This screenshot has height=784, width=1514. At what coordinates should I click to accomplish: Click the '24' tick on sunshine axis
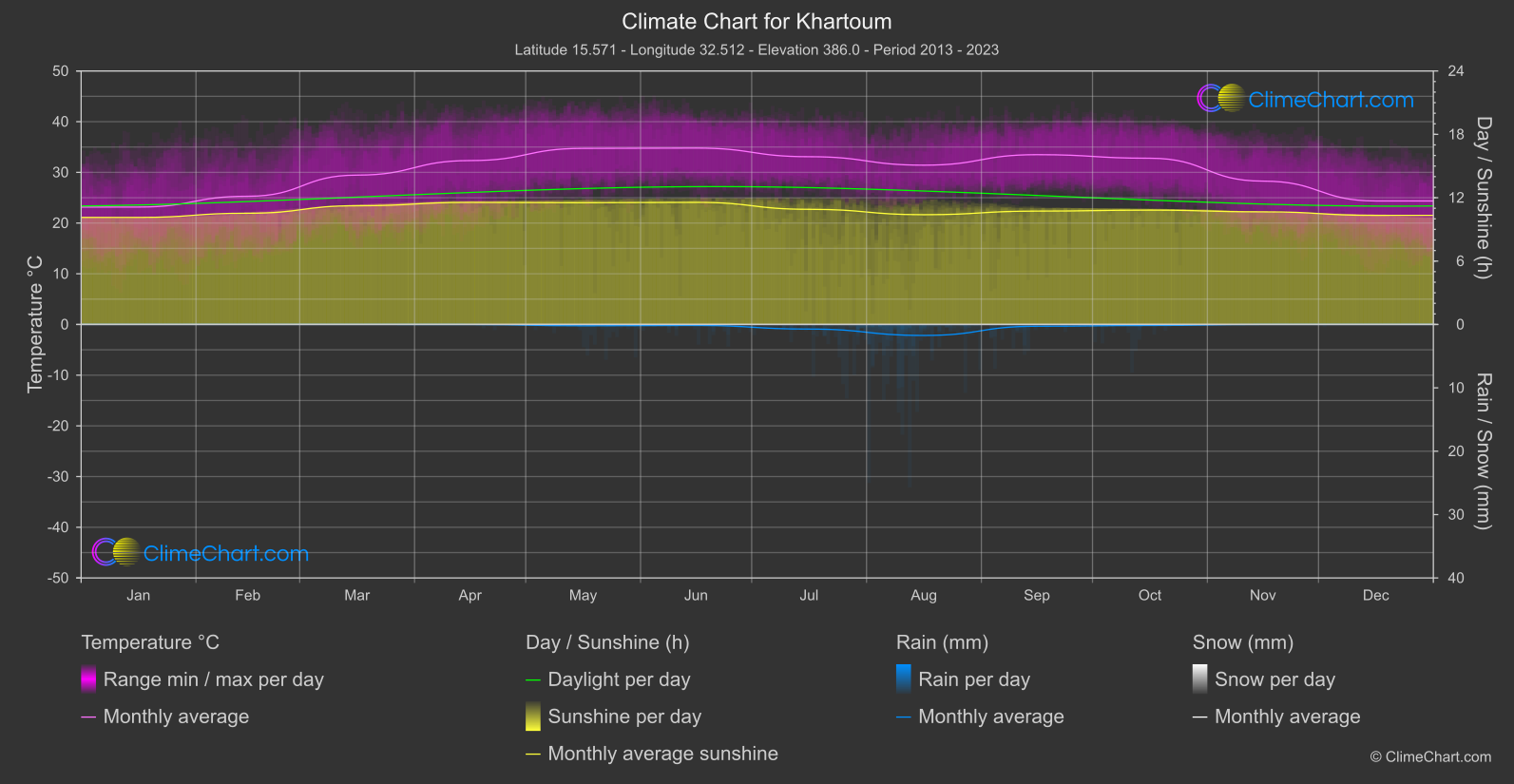click(x=1456, y=71)
